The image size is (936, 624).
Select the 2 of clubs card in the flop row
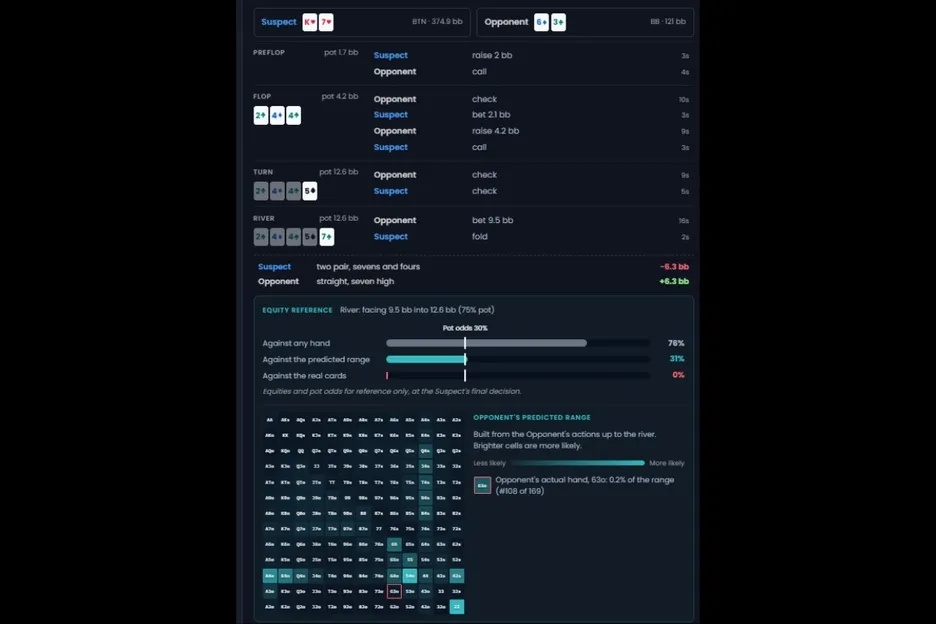click(261, 115)
